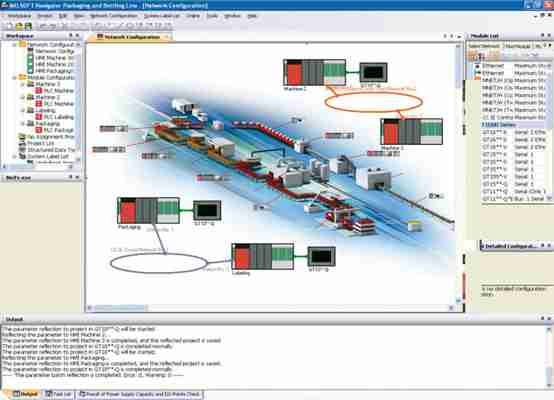Collapse the Network Configuration workspace folder
The height and width of the screenshot is (400, 554).
14,45
